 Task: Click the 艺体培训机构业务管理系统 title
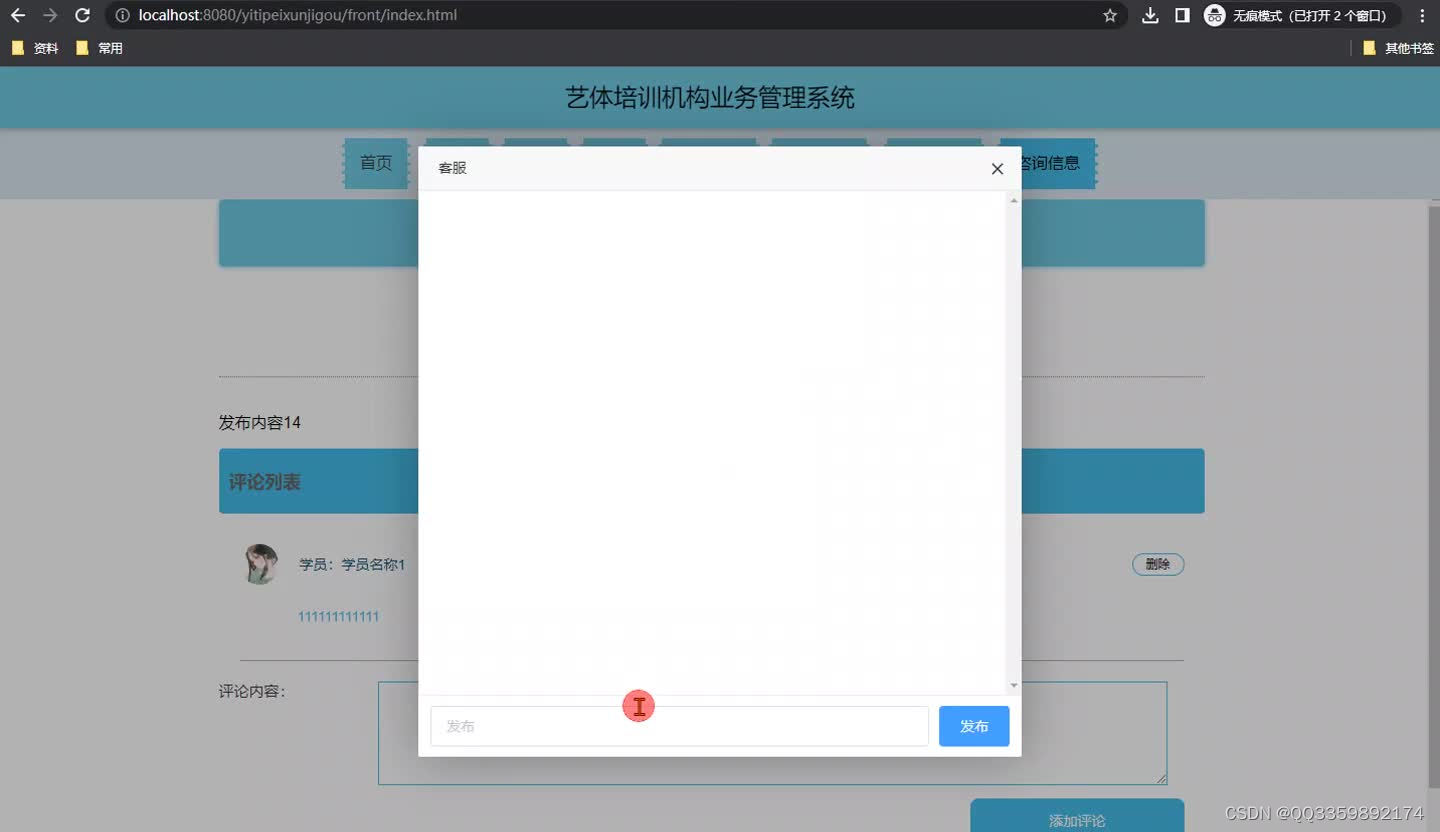point(710,98)
